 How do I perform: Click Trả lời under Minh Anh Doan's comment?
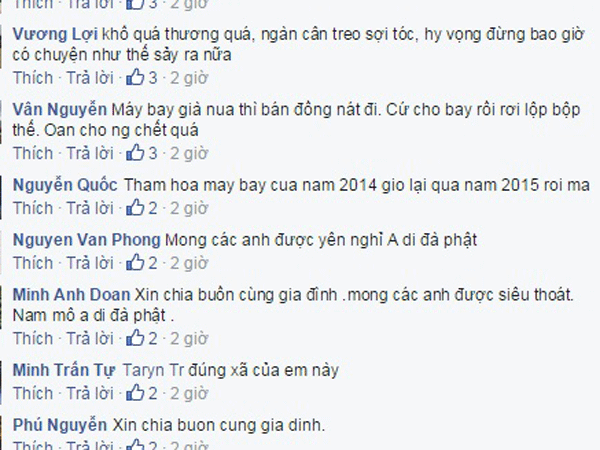[x=90, y=338]
